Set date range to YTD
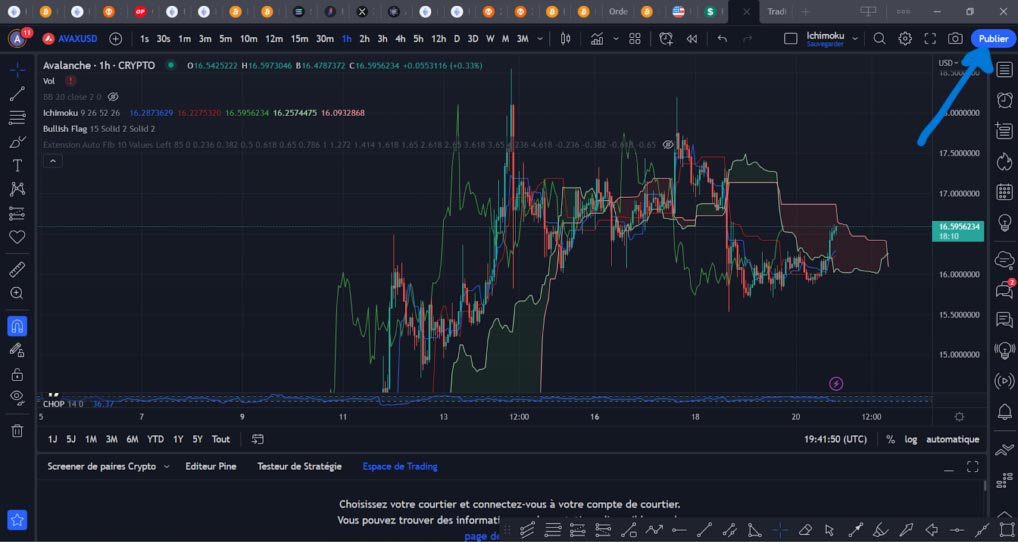This screenshot has width=1018, height=542. click(x=155, y=439)
